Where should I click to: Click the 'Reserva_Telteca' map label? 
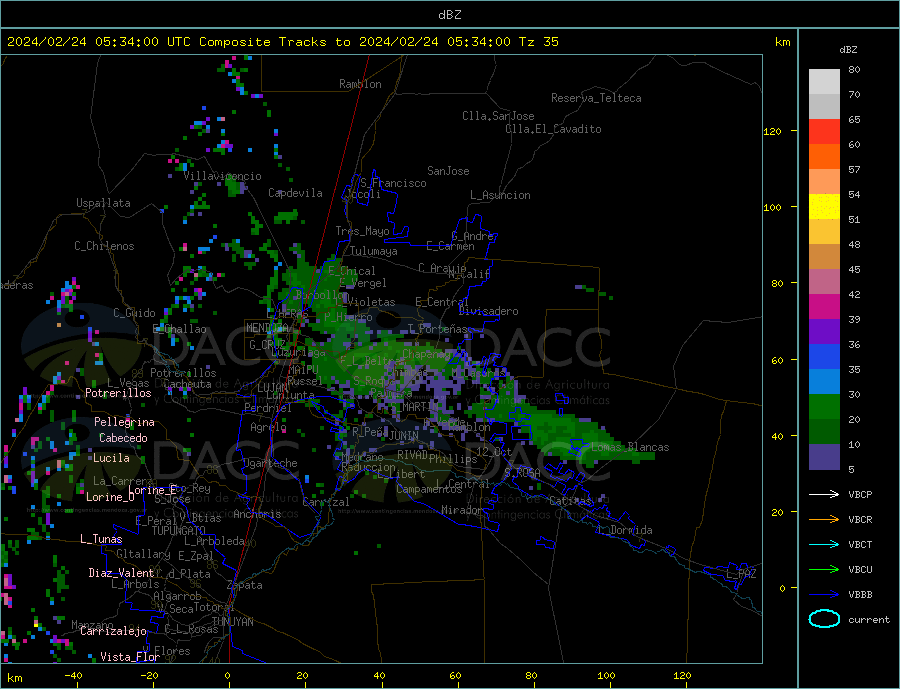596,98
